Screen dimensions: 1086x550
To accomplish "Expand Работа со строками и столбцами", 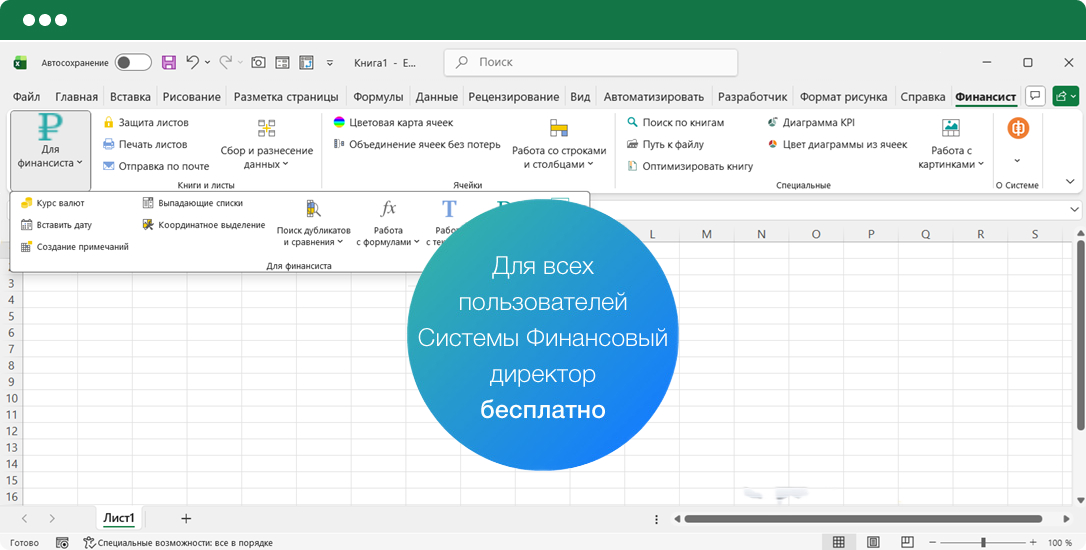I will tap(559, 145).
